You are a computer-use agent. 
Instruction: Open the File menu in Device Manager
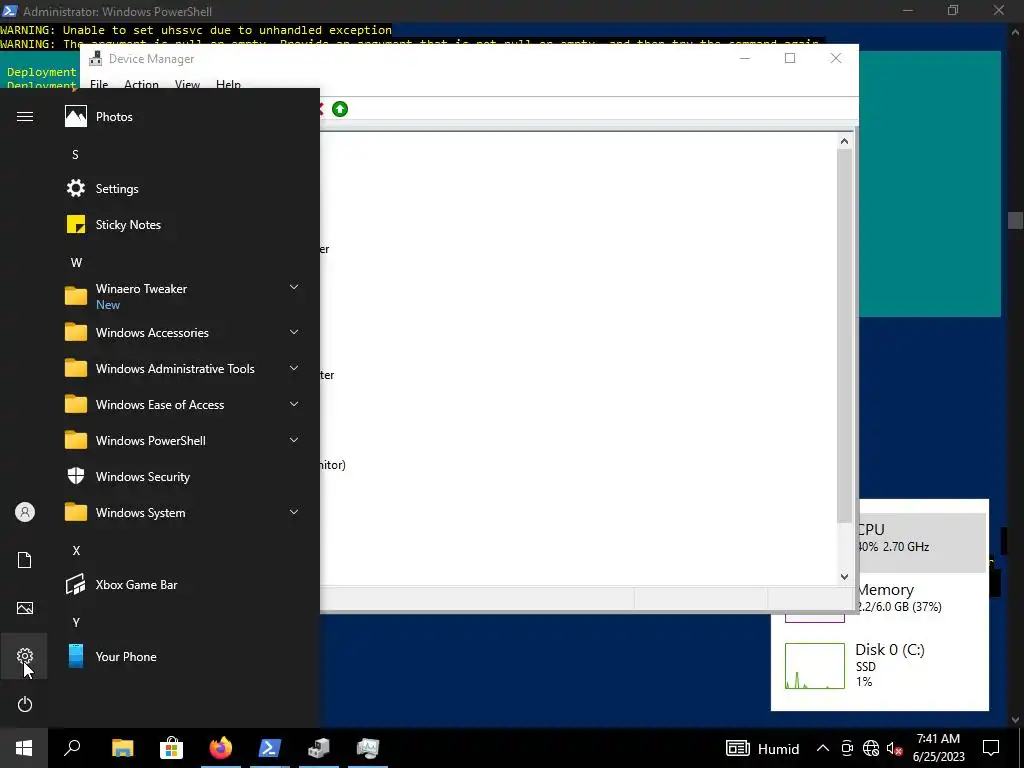[x=99, y=84]
